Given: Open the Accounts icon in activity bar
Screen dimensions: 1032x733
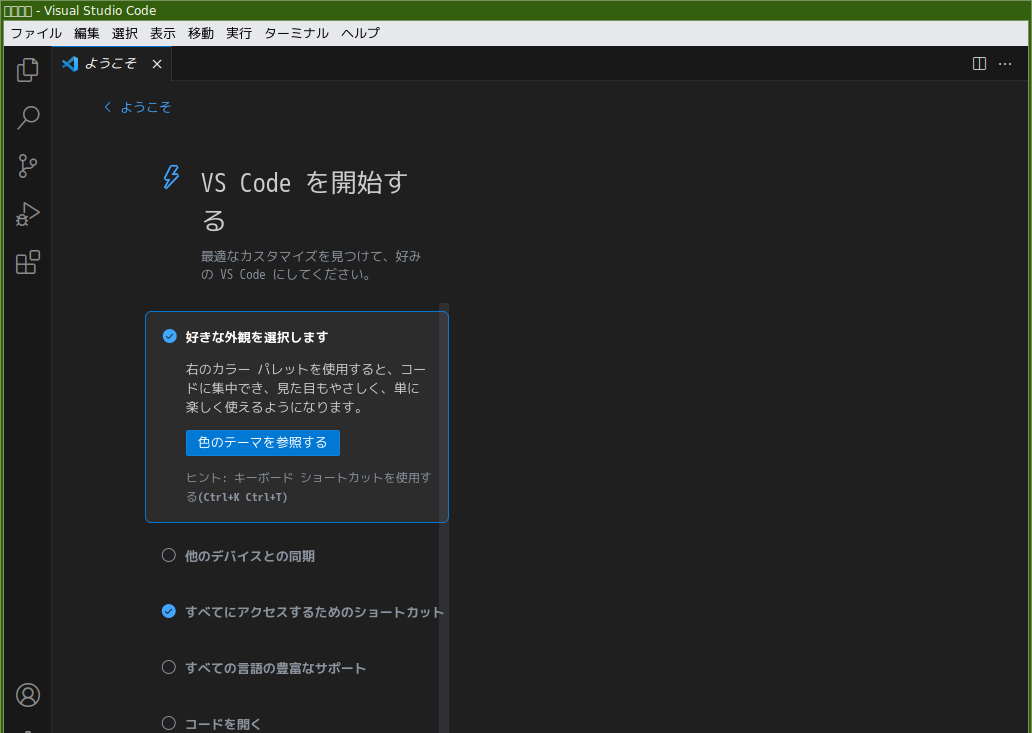Looking at the screenshot, I should pos(28,695).
